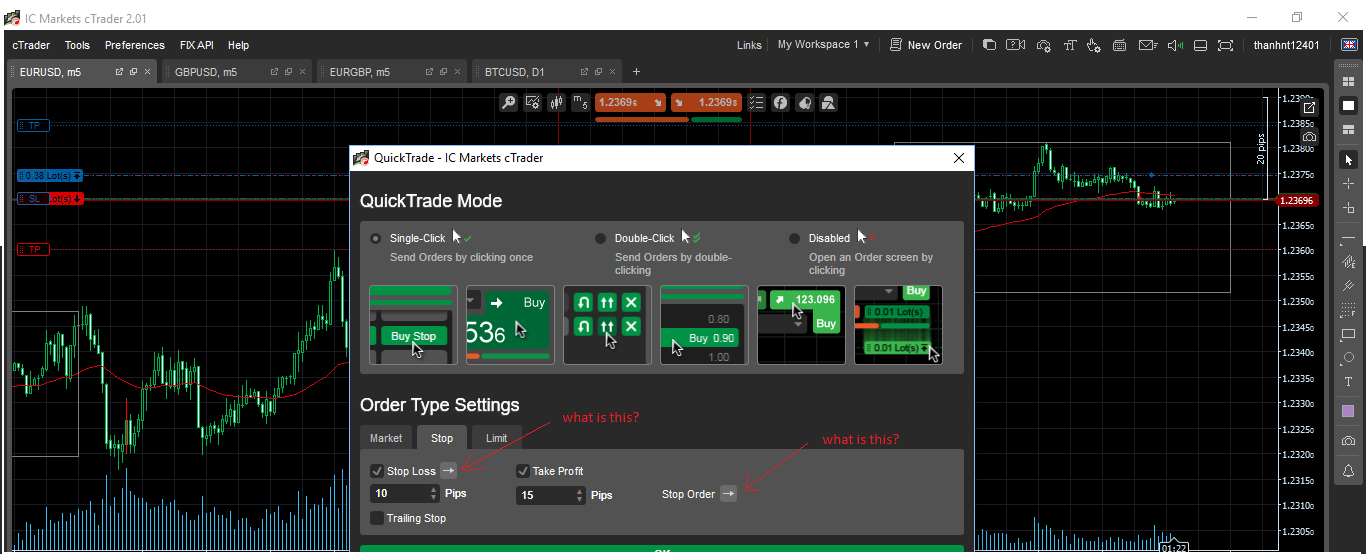Open the My Workspace 1 dropdown
This screenshot has height=554, width=1366.
pos(823,45)
